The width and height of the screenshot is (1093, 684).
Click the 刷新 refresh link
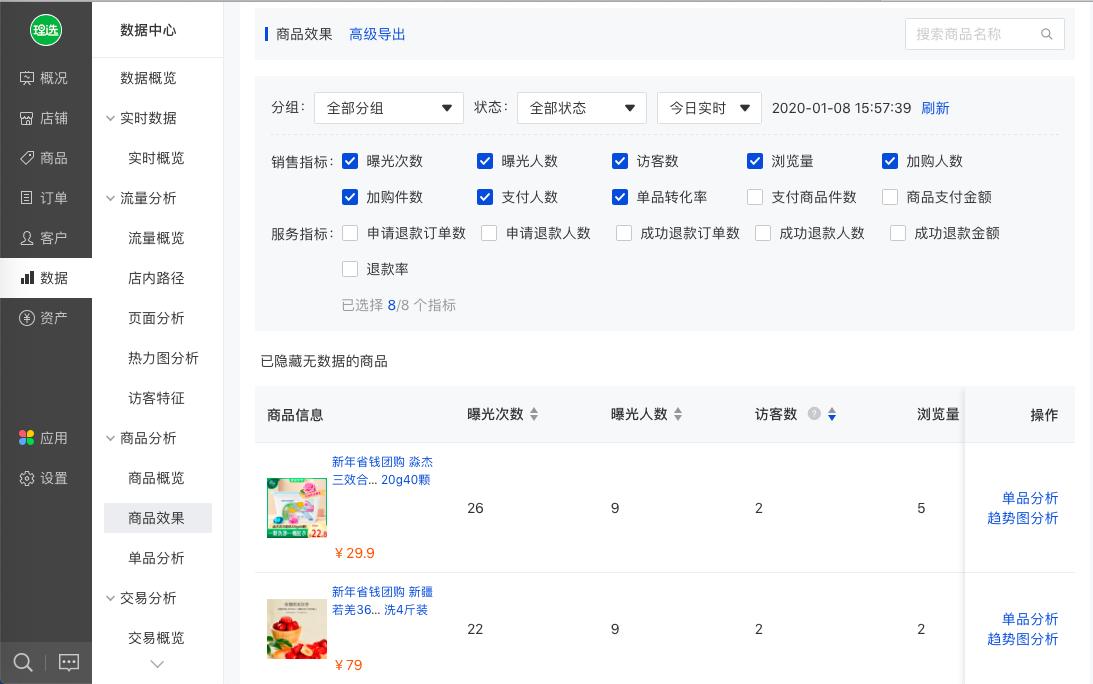935,108
